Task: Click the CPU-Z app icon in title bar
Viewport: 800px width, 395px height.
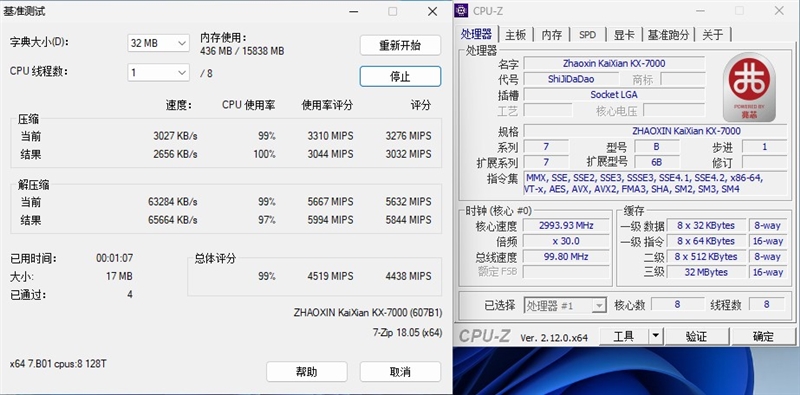Action: [x=462, y=10]
